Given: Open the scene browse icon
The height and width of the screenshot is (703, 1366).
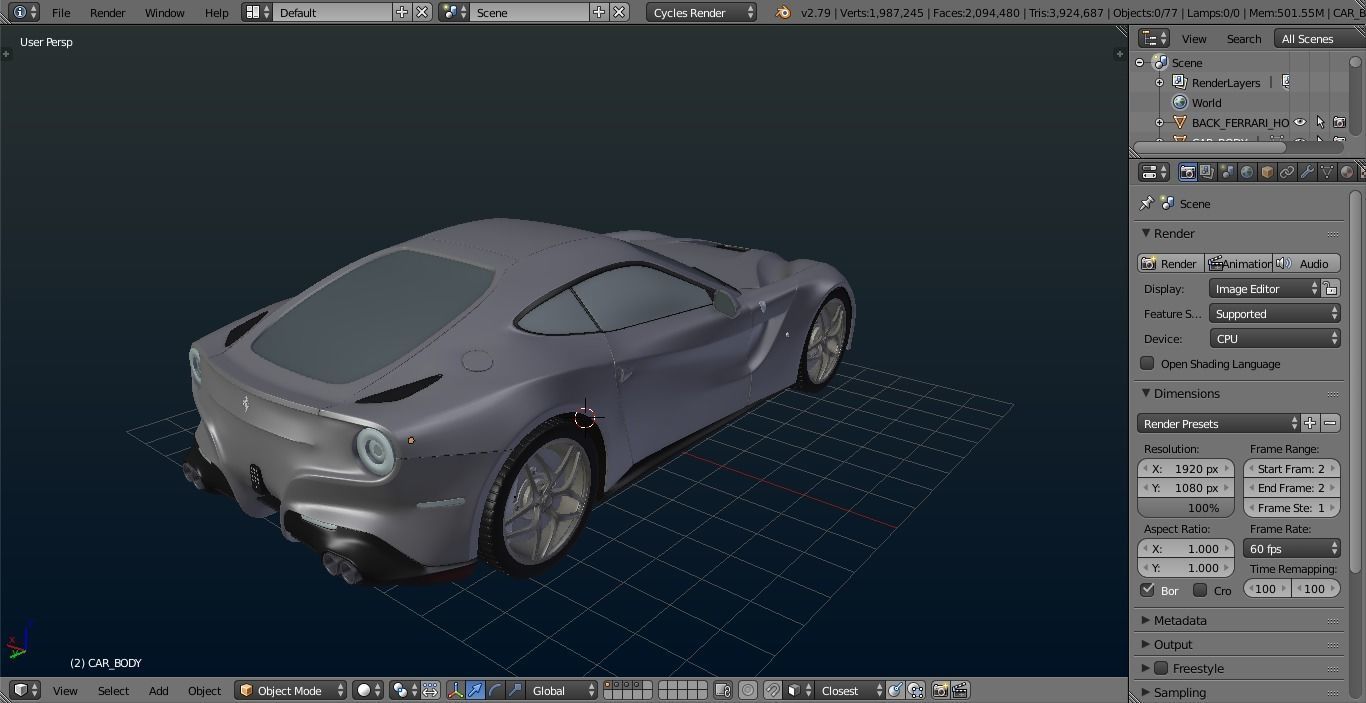Looking at the screenshot, I should pyautogui.click(x=454, y=12).
